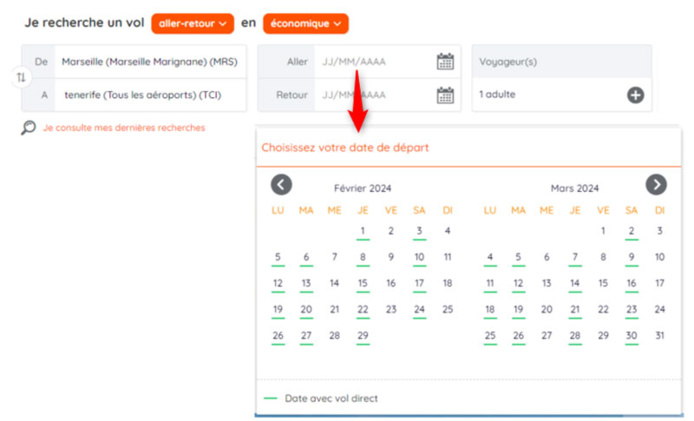Choose 21 March 2024 in the calendar
The width and height of the screenshot is (694, 421).
click(x=575, y=309)
